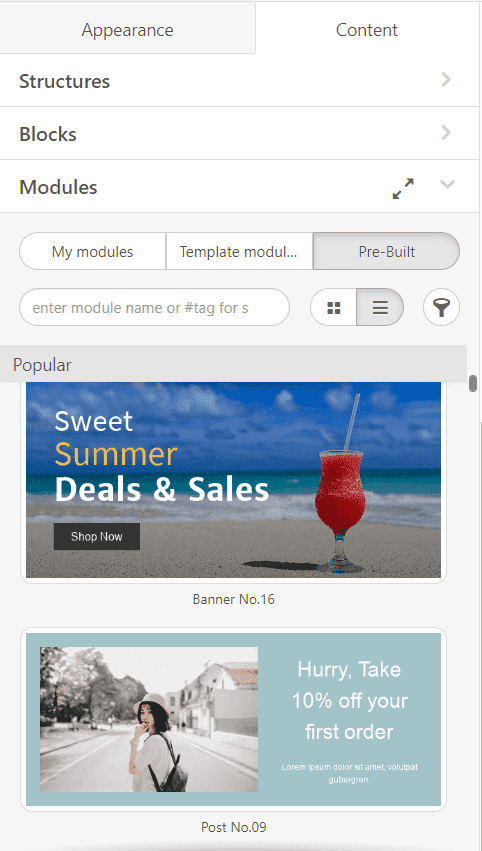This screenshot has height=851, width=482.
Task: Click the Shop Now button in banner
Action: point(97,537)
